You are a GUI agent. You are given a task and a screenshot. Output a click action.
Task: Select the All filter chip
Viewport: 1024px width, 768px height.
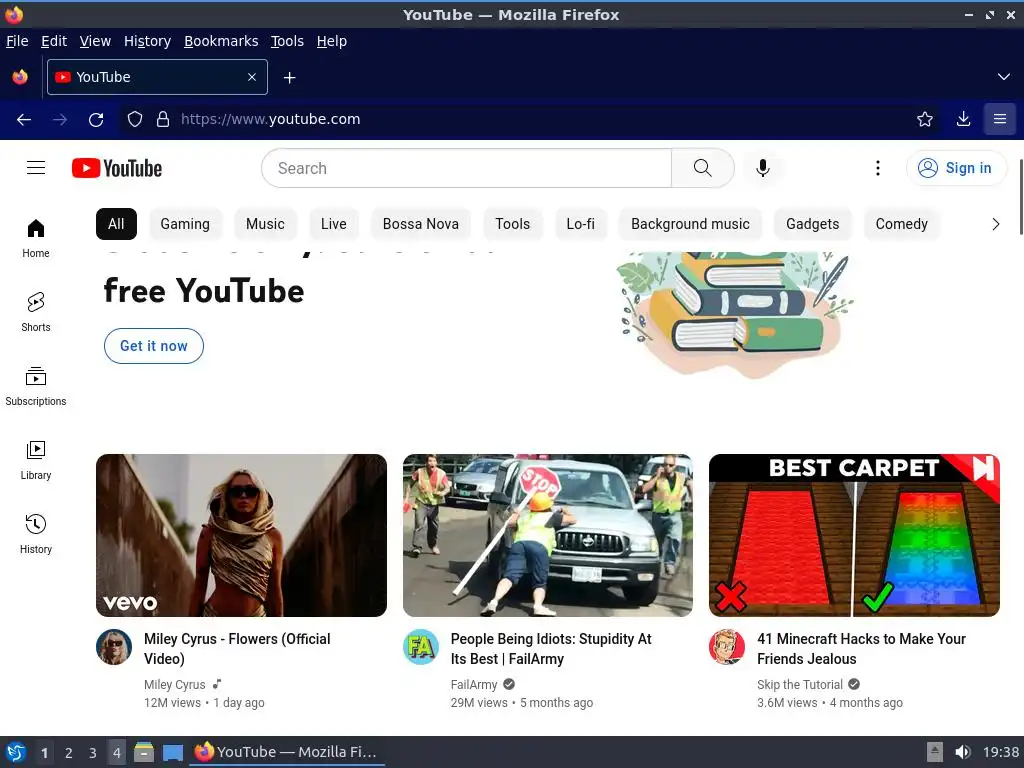116,224
